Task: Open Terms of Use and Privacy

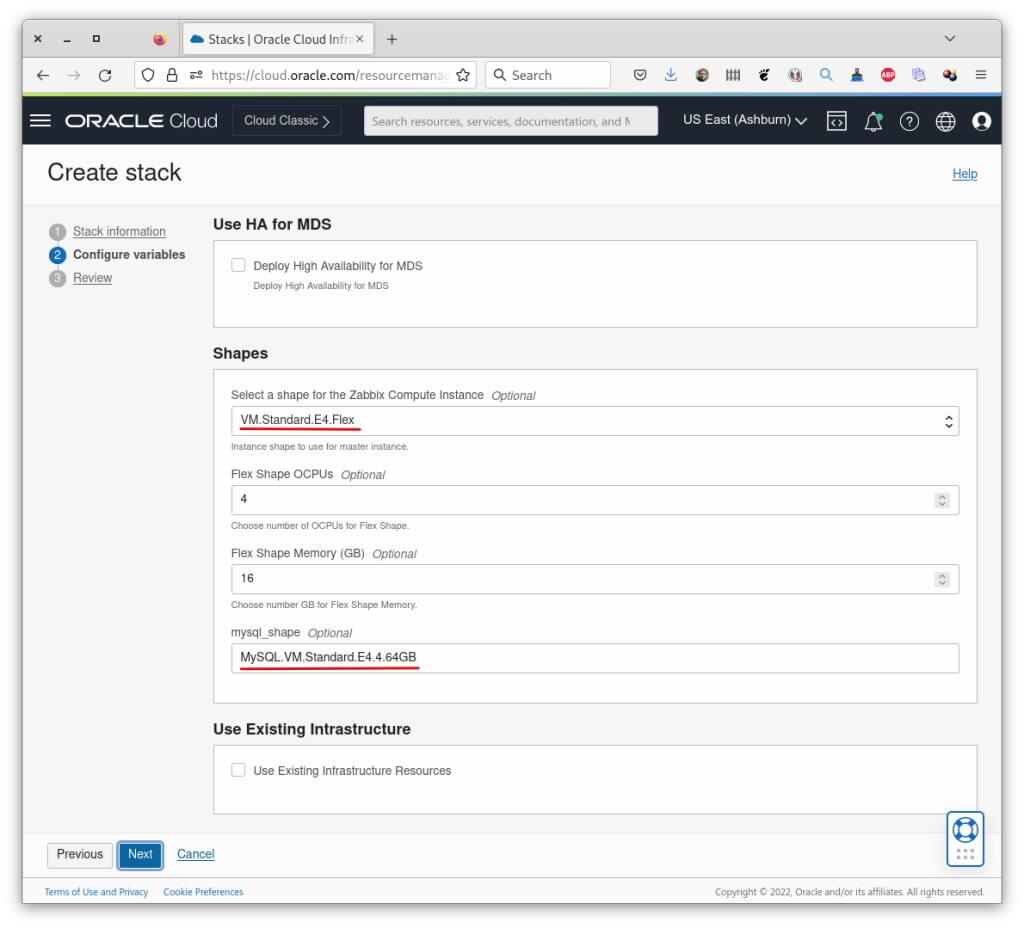Action: (x=96, y=891)
